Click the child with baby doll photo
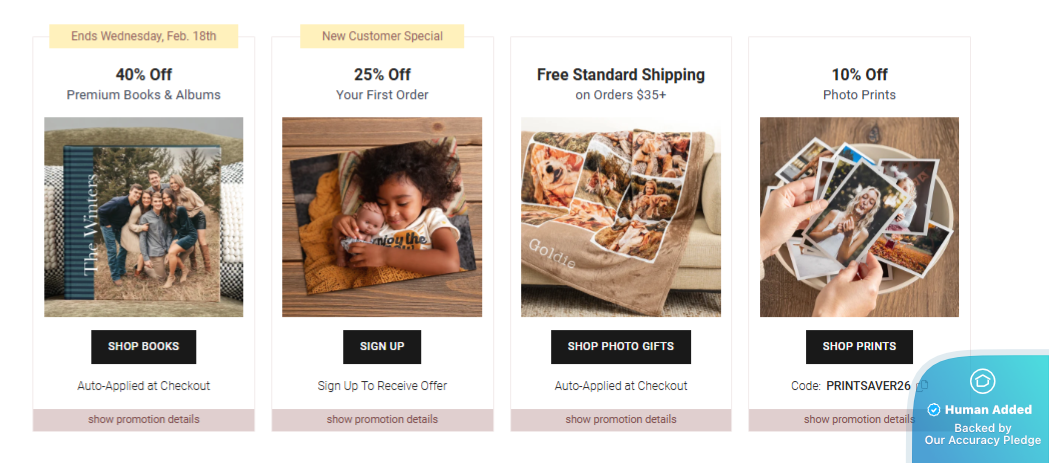Image resolution: width=1049 pixels, height=463 pixels. coord(382,217)
